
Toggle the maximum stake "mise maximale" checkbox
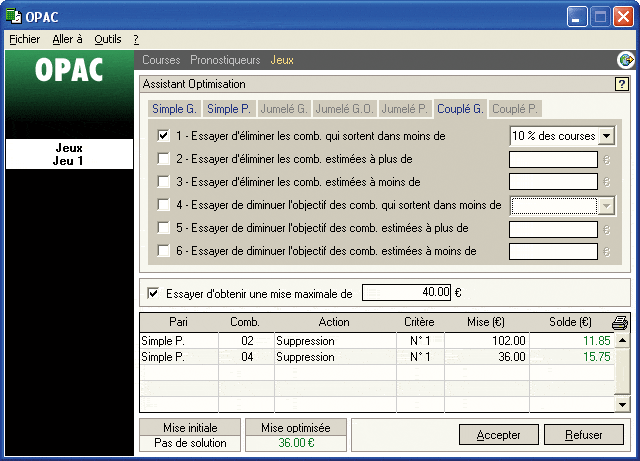tap(153, 293)
